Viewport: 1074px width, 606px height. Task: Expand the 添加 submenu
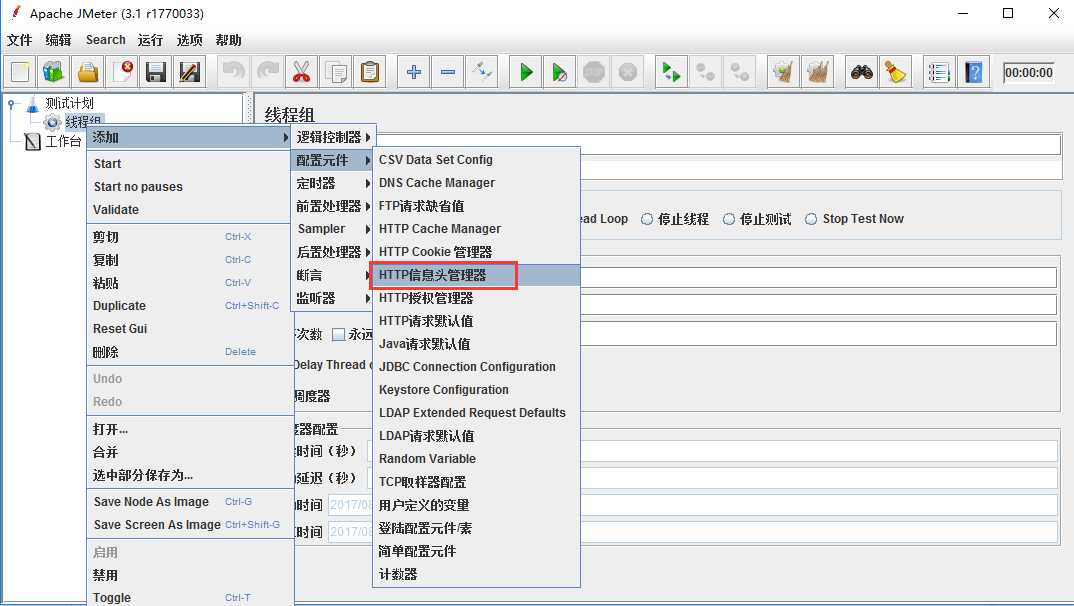point(190,138)
